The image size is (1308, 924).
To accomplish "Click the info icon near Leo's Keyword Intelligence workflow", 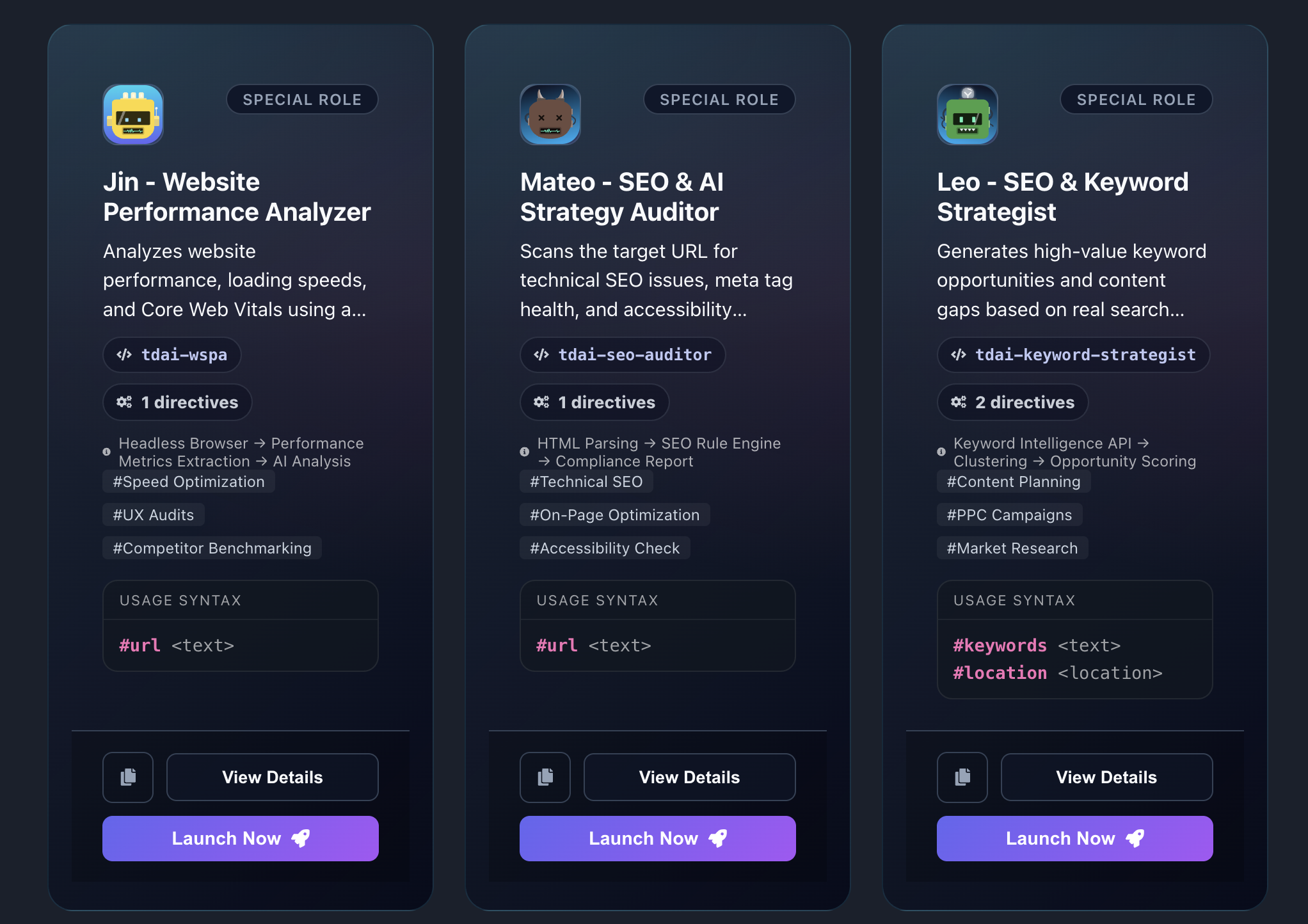I will 941,452.
